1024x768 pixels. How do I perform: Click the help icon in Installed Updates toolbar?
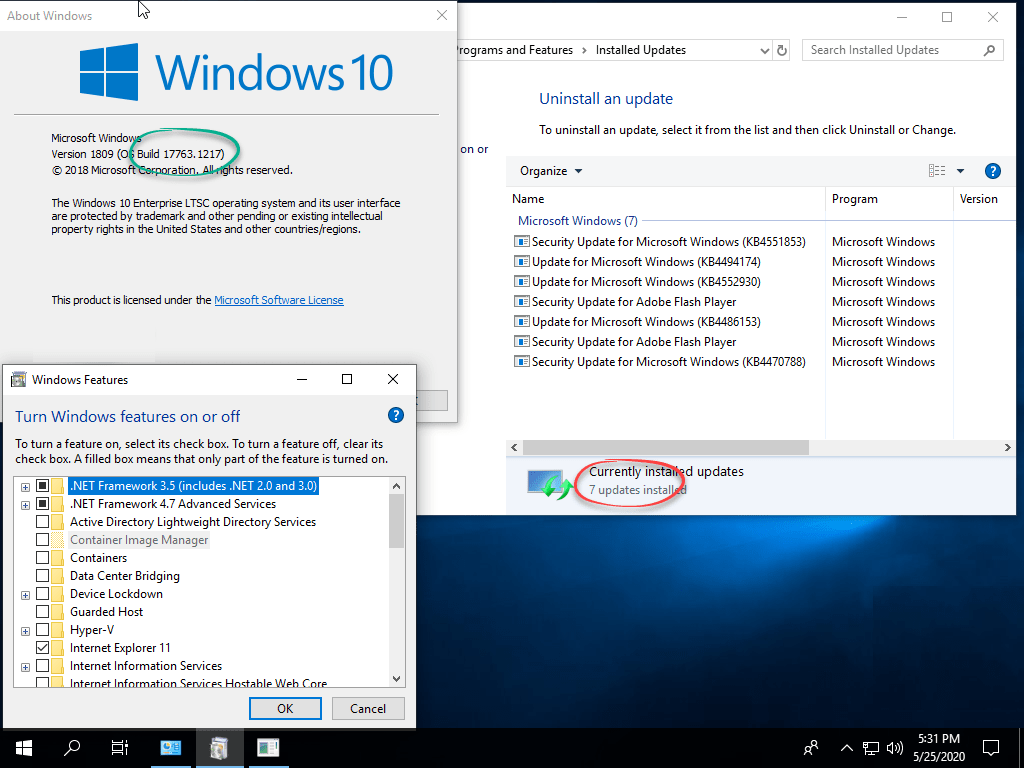point(992,171)
